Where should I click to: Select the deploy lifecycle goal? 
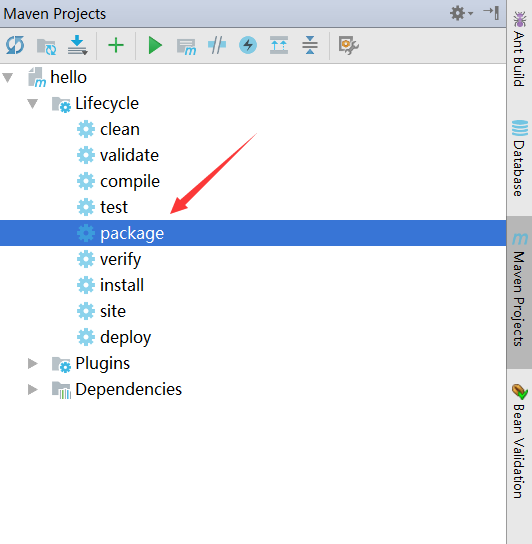pyautogui.click(x=126, y=338)
